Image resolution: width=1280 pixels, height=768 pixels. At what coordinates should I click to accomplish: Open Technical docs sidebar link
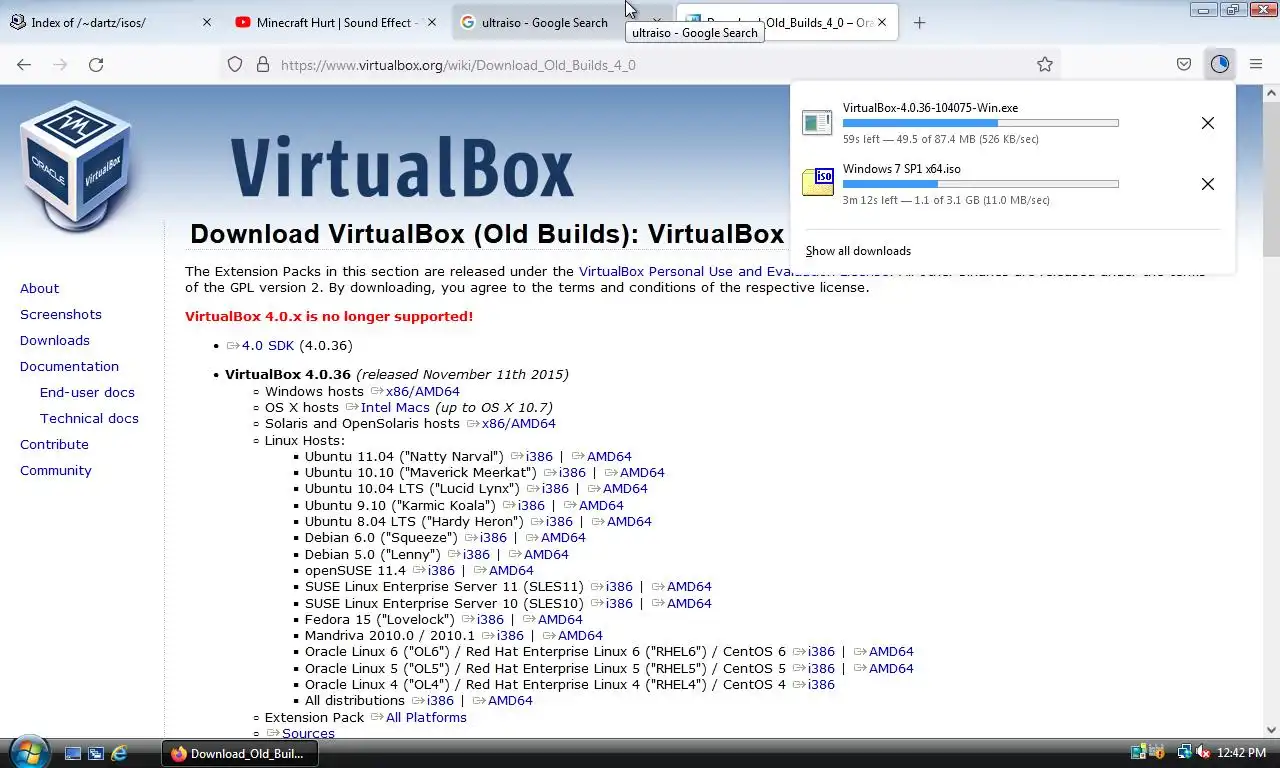coord(89,418)
